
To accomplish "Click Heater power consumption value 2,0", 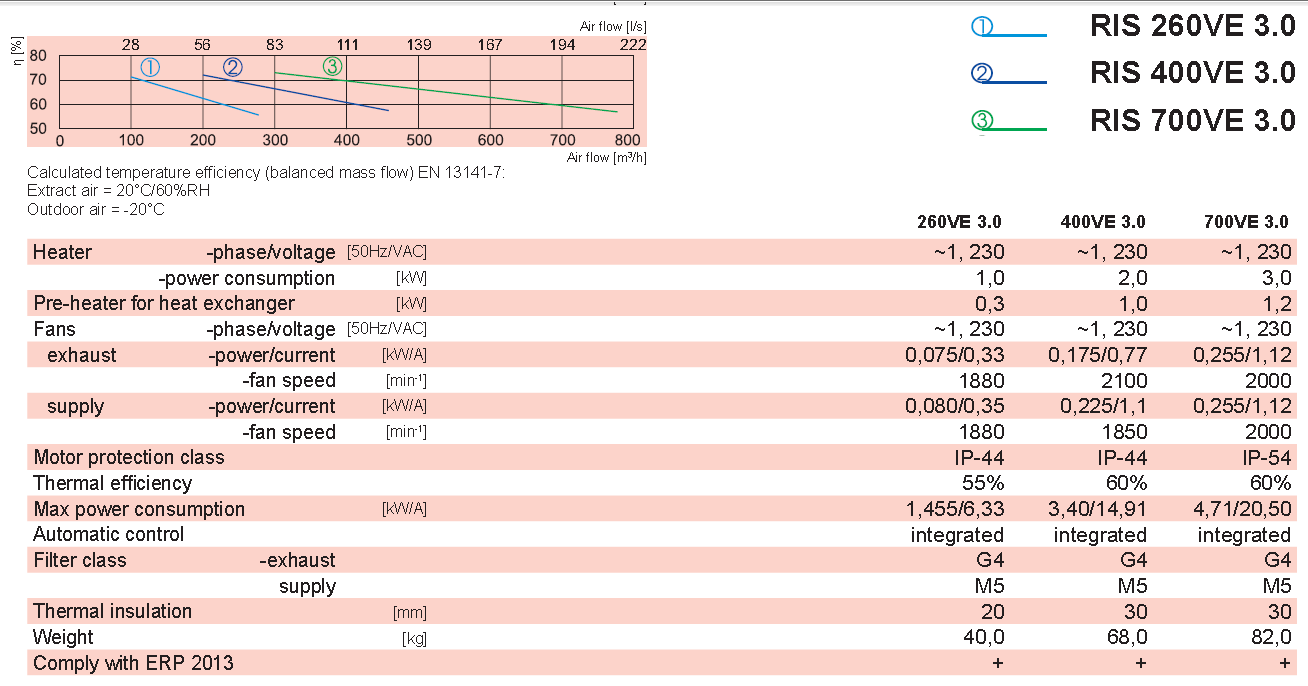I will (1134, 278).
